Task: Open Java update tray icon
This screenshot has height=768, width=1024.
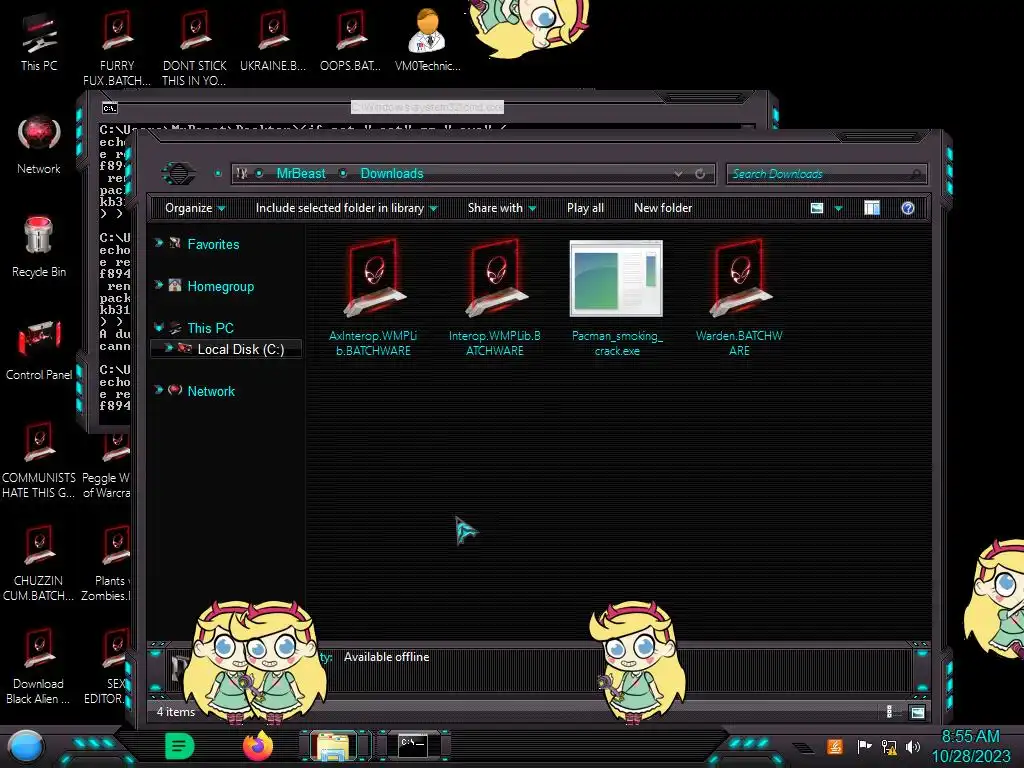Action: 834,746
